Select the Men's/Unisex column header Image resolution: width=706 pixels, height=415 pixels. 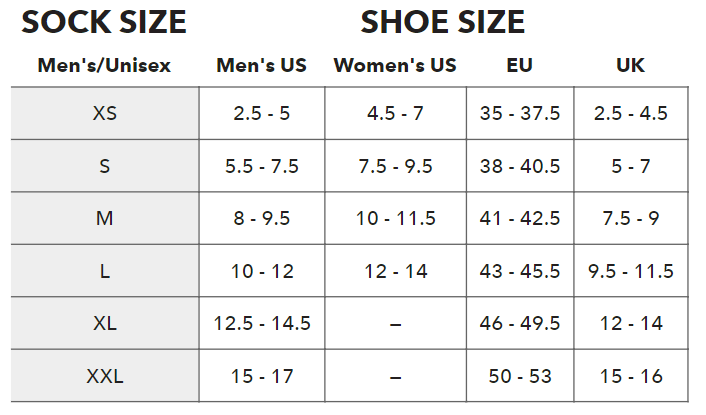[x=104, y=66]
